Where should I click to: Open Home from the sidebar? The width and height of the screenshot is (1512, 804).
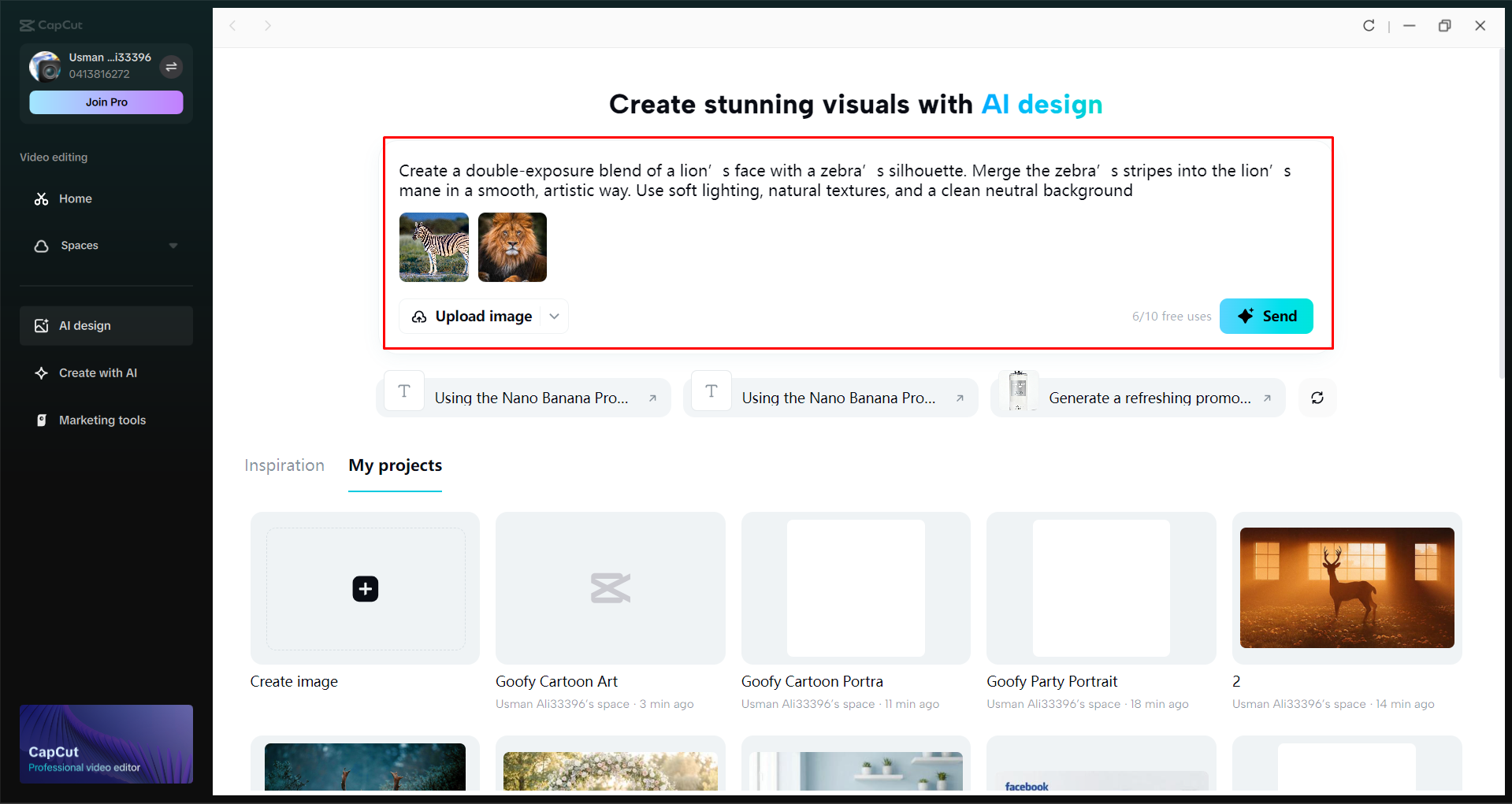click(x=73, y=198)
